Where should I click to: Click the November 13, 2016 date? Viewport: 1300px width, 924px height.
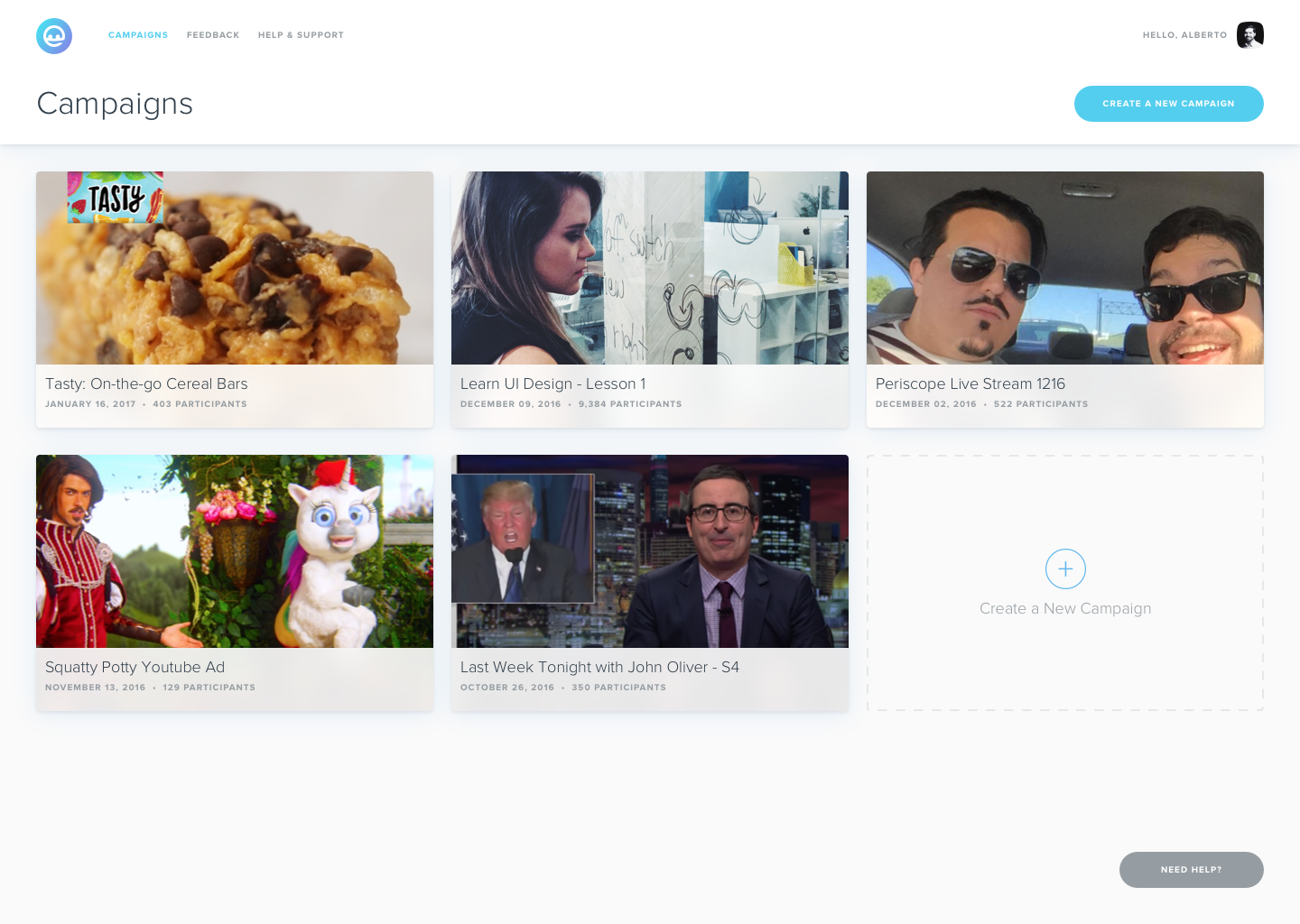pos(95,688)
